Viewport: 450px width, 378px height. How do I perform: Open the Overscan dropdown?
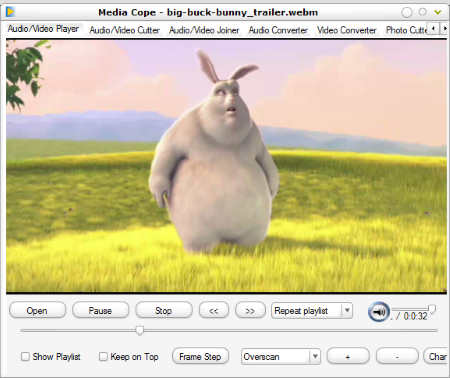click(281, 356)
